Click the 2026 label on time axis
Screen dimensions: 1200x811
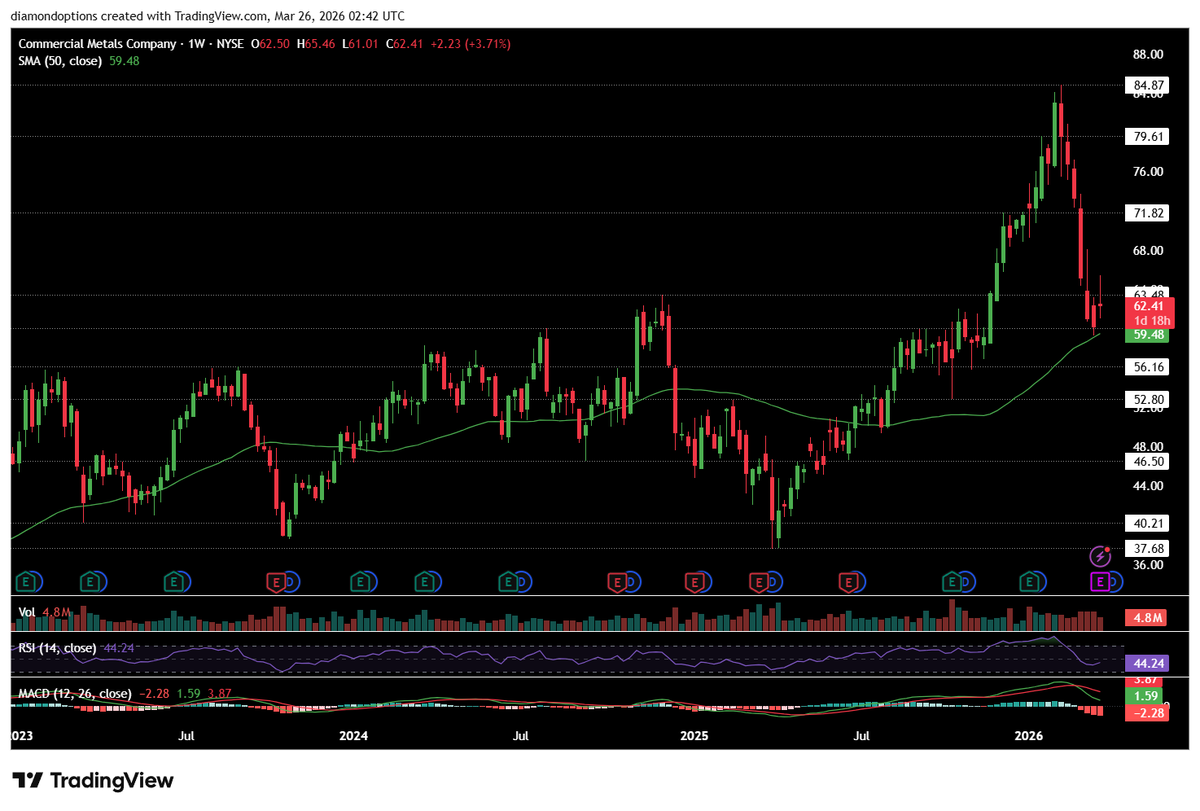(x=1029, y=736)
